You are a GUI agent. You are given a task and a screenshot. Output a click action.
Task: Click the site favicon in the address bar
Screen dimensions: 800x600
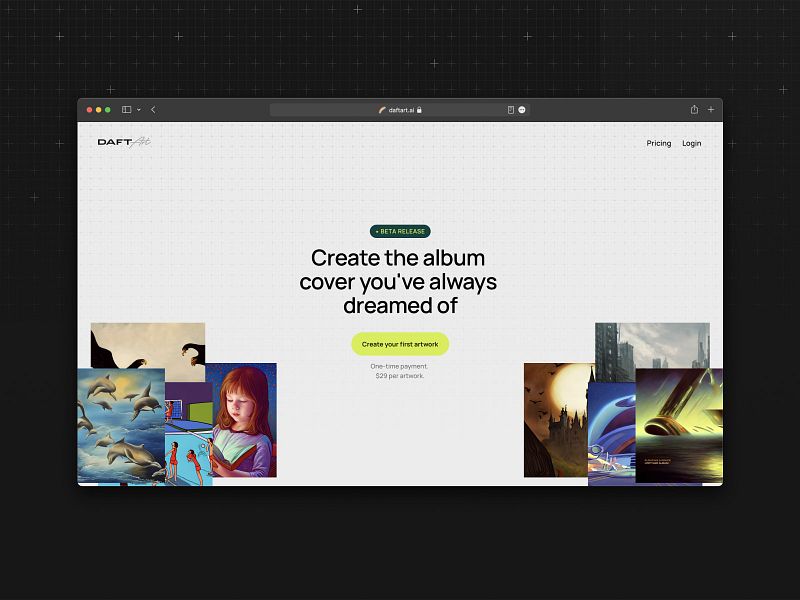pyautogui.click(x=382, y=110)
